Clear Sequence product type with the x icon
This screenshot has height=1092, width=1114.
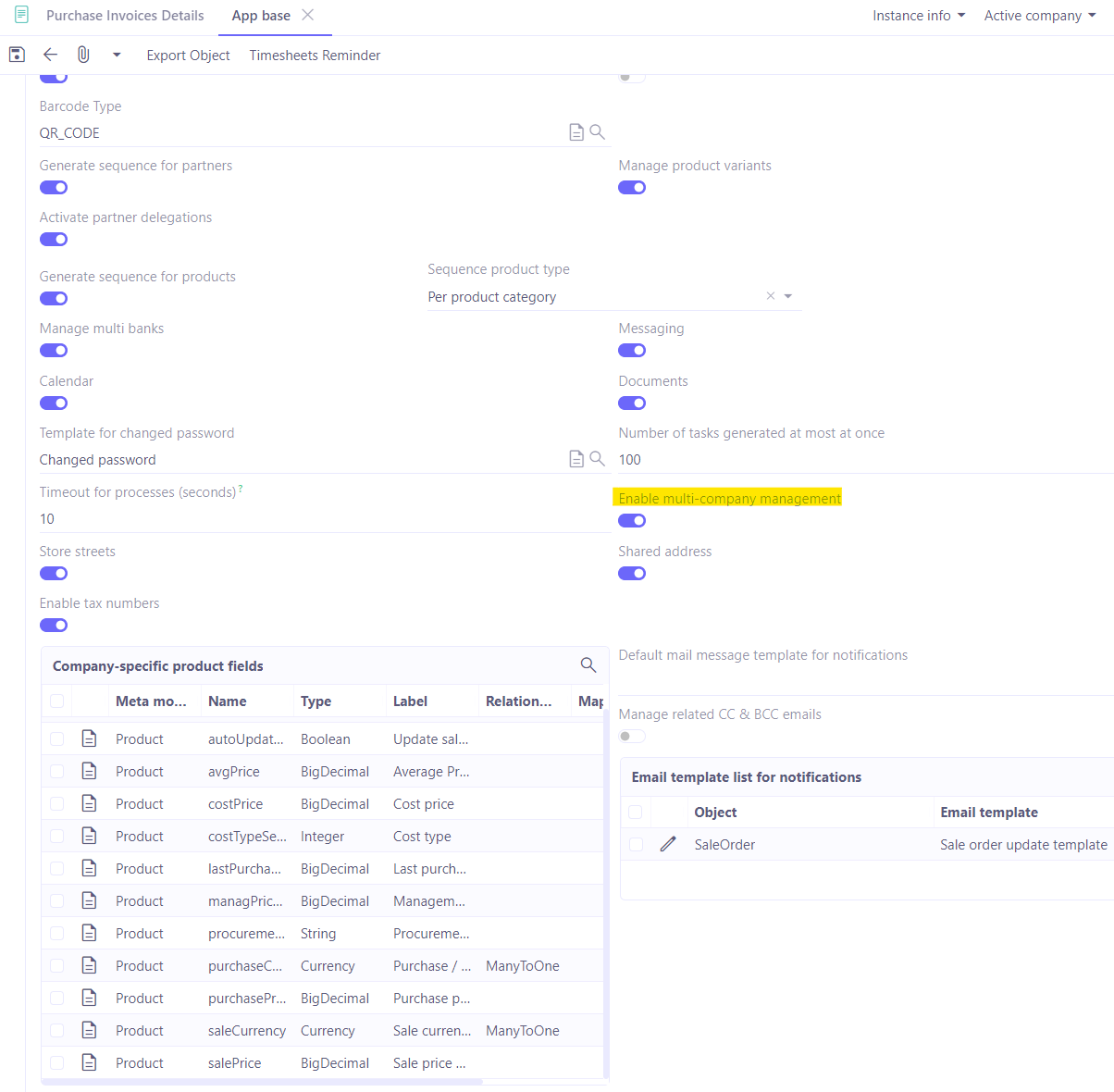tap(770, 296)
